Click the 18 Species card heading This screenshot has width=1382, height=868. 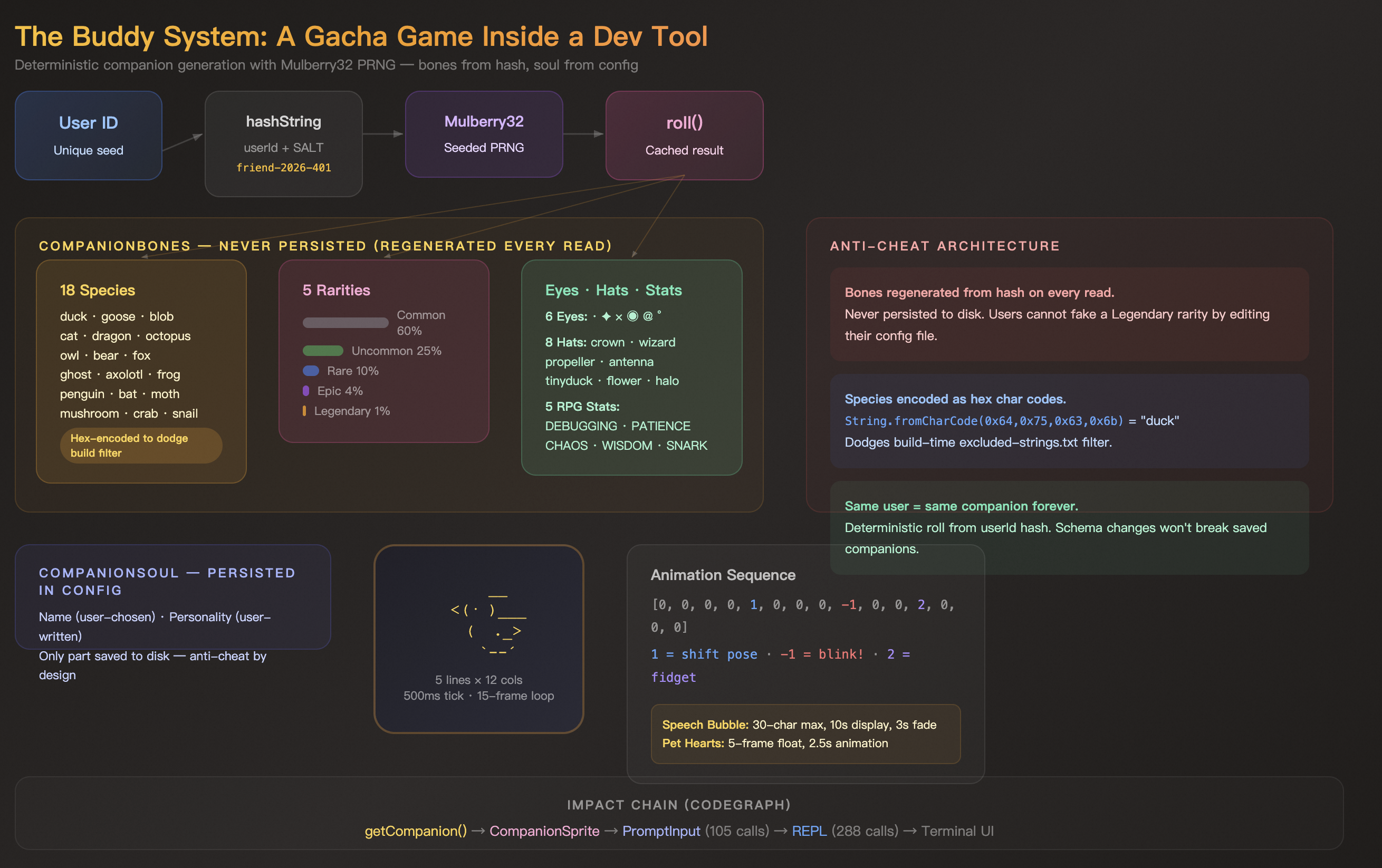click(98, 290)
